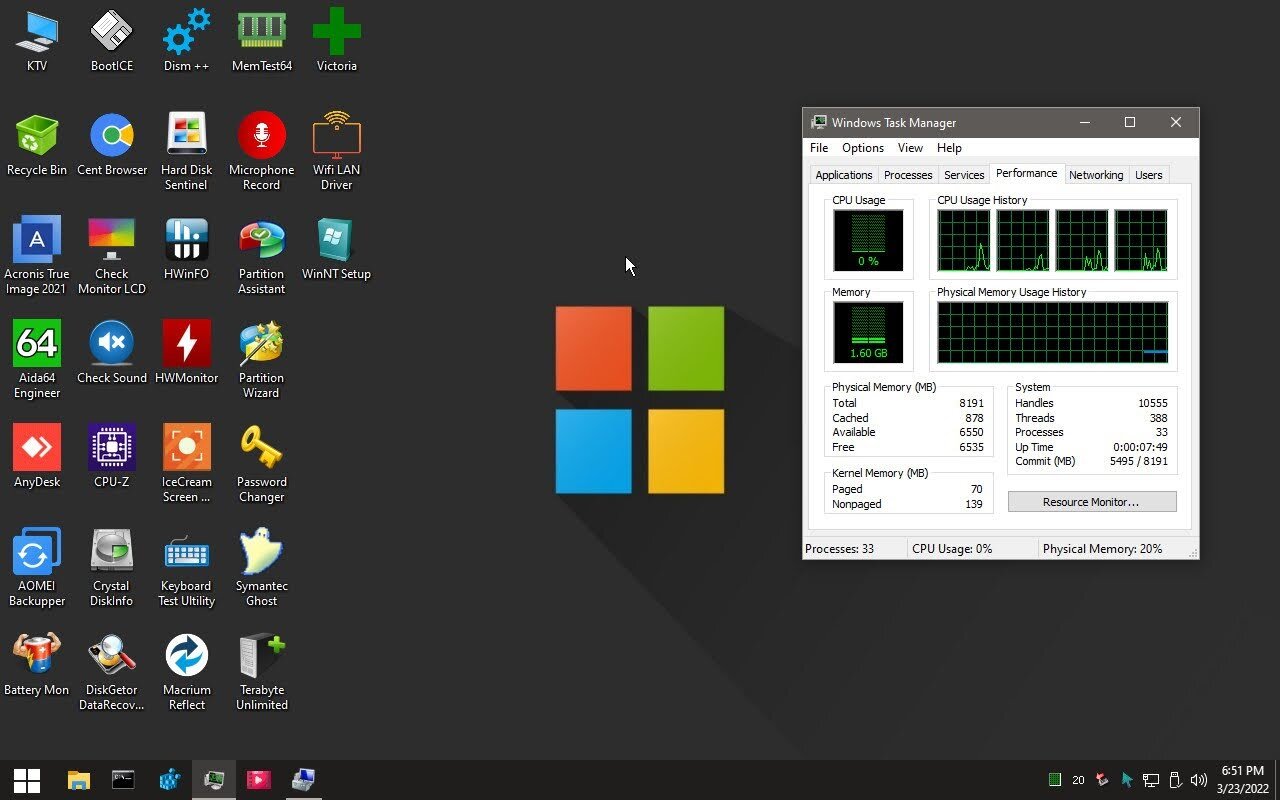Open the Recycle Bin
The height and width of the screenshot is (800, 1280).
[37, 145]
